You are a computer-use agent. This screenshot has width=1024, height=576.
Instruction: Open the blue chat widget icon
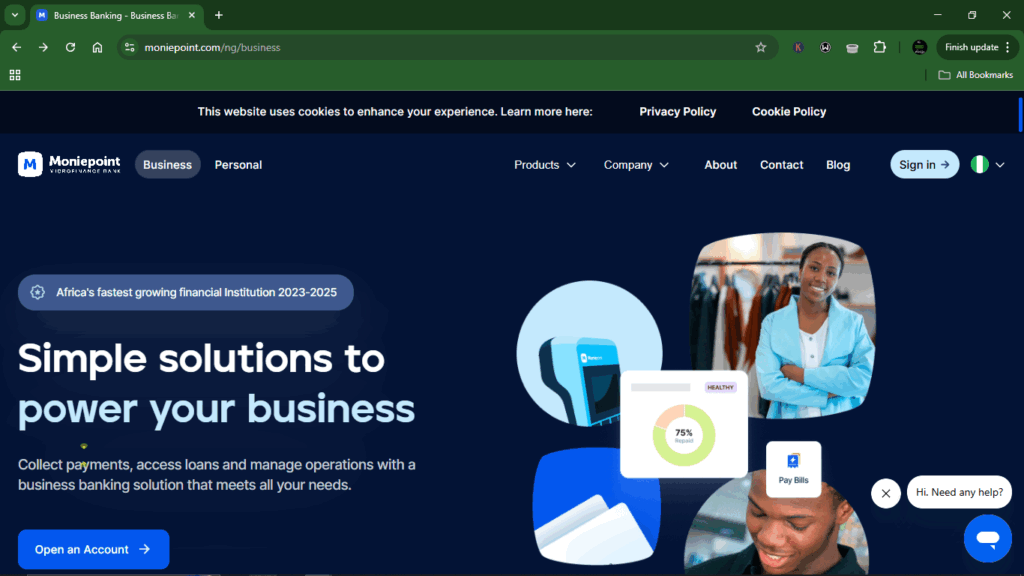987,538
